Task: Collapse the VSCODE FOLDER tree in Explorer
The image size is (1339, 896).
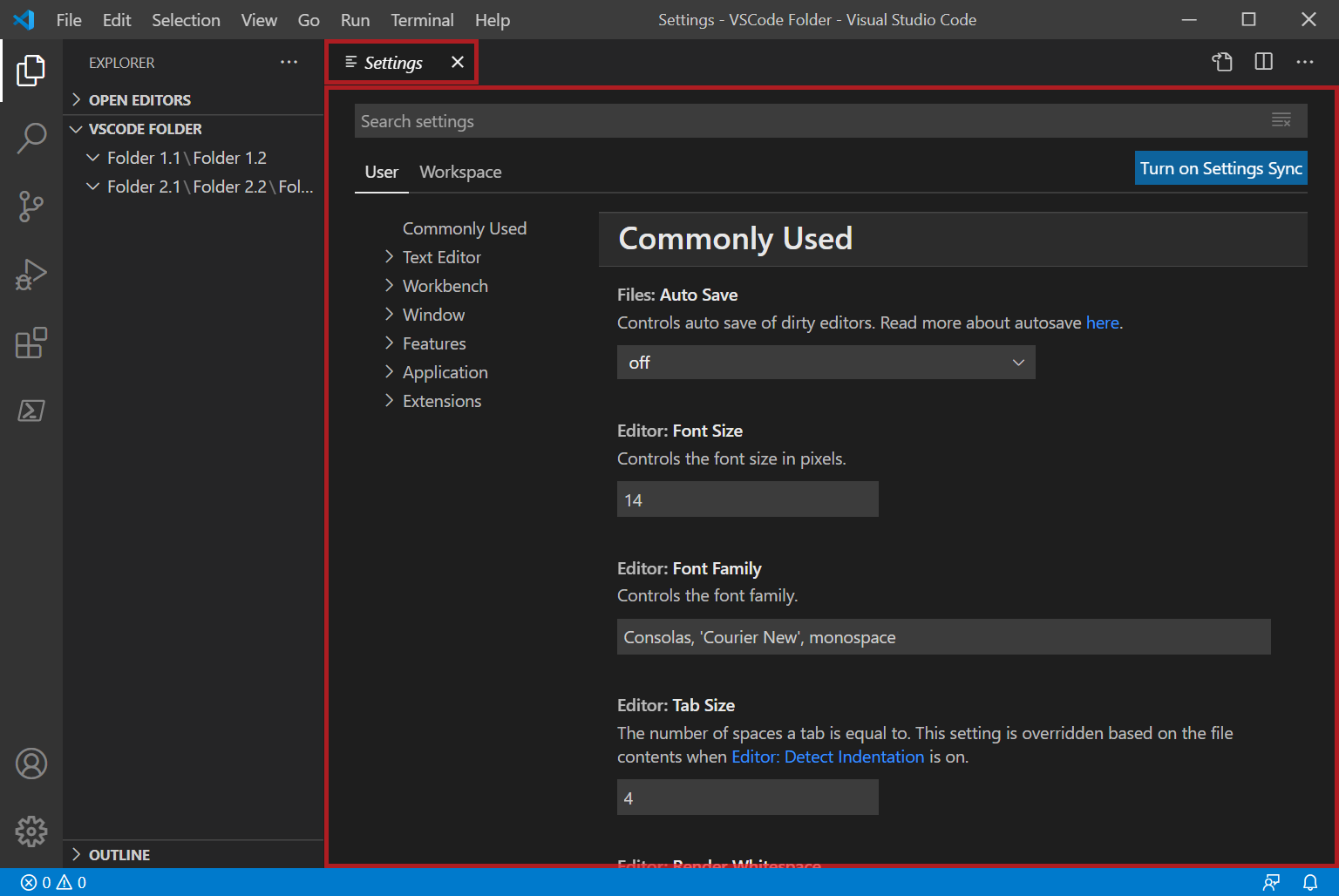Action: [77, 128]
